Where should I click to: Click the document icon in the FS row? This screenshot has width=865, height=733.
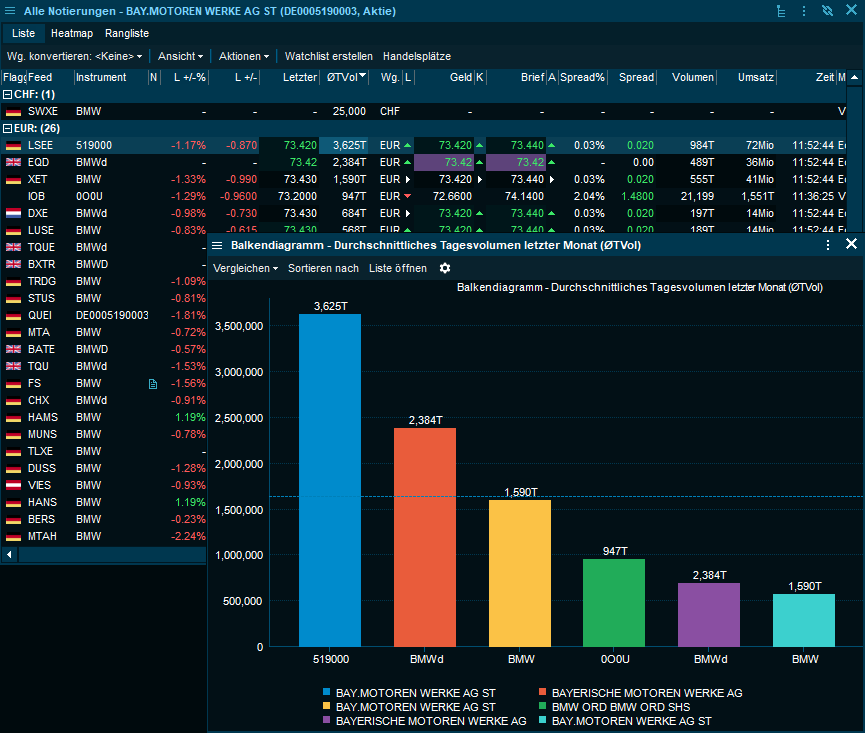pos(153,383)
